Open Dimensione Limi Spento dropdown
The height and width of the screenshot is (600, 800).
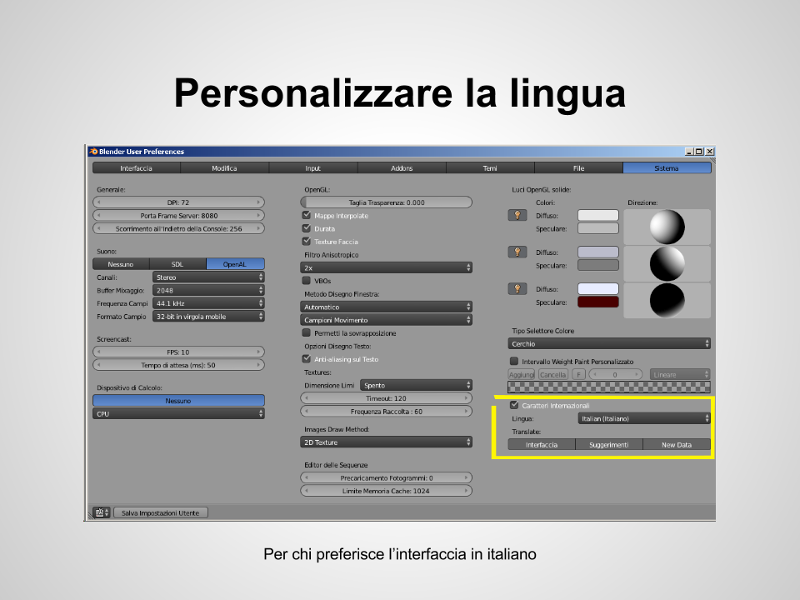pyautogui.click(x=416, y=385)
